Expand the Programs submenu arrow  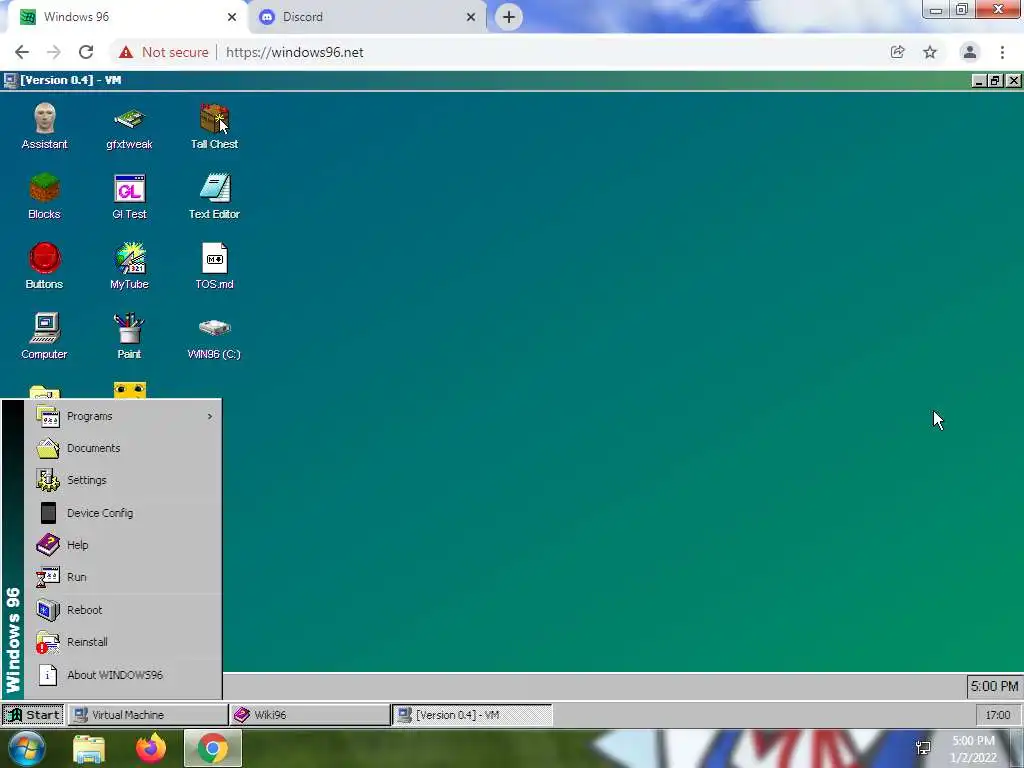[210, 416]
